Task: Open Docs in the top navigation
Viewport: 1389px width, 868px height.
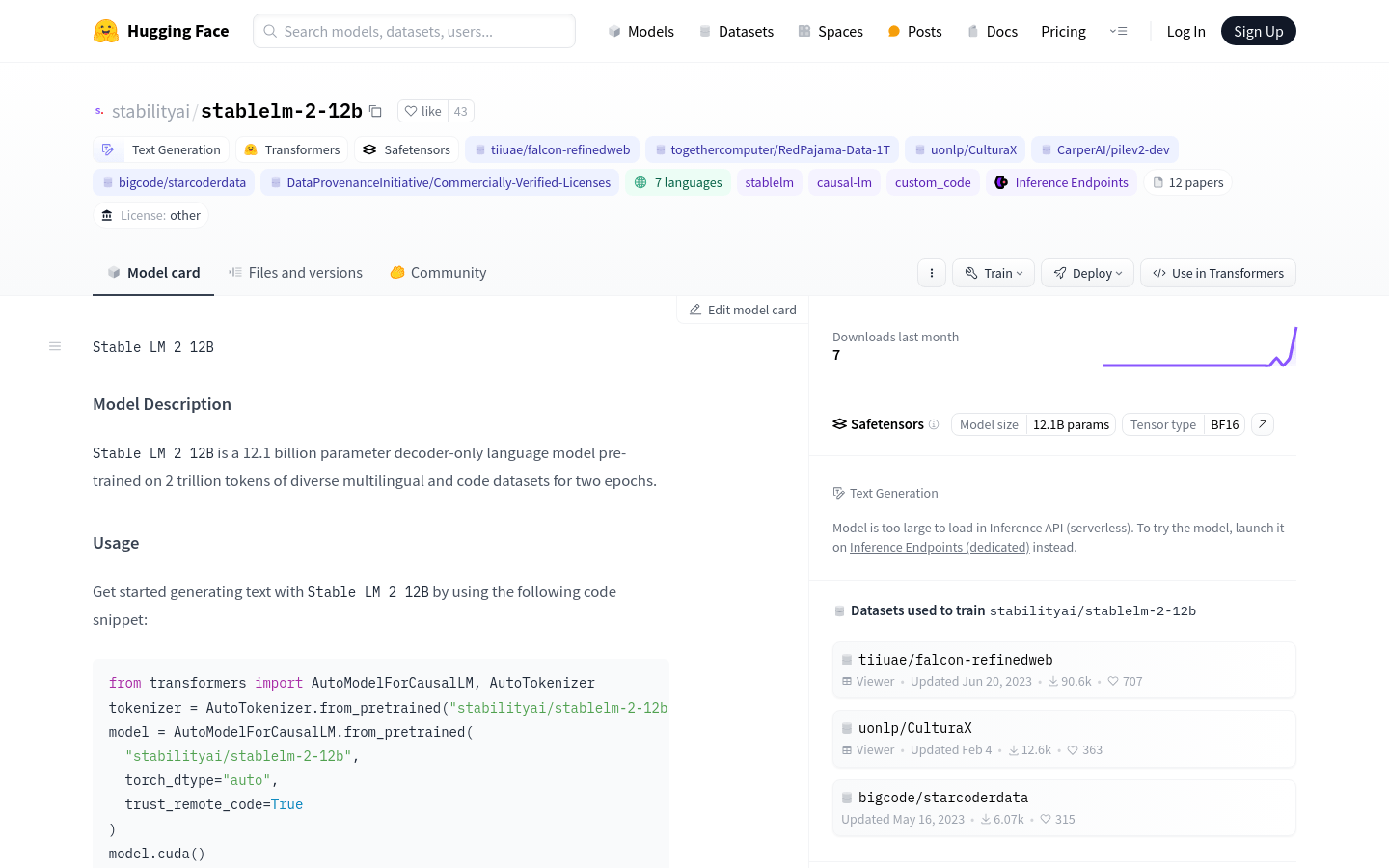Action: coord(992,31)
